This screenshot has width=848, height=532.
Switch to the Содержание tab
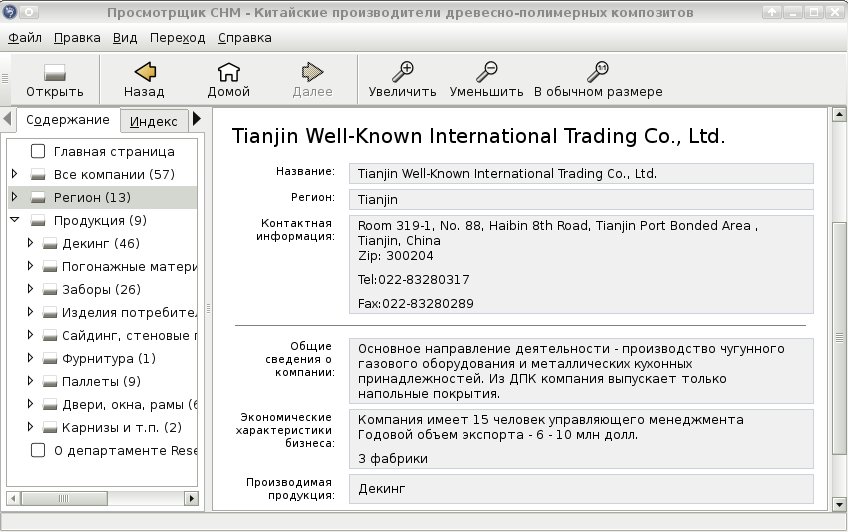(68, 119)
